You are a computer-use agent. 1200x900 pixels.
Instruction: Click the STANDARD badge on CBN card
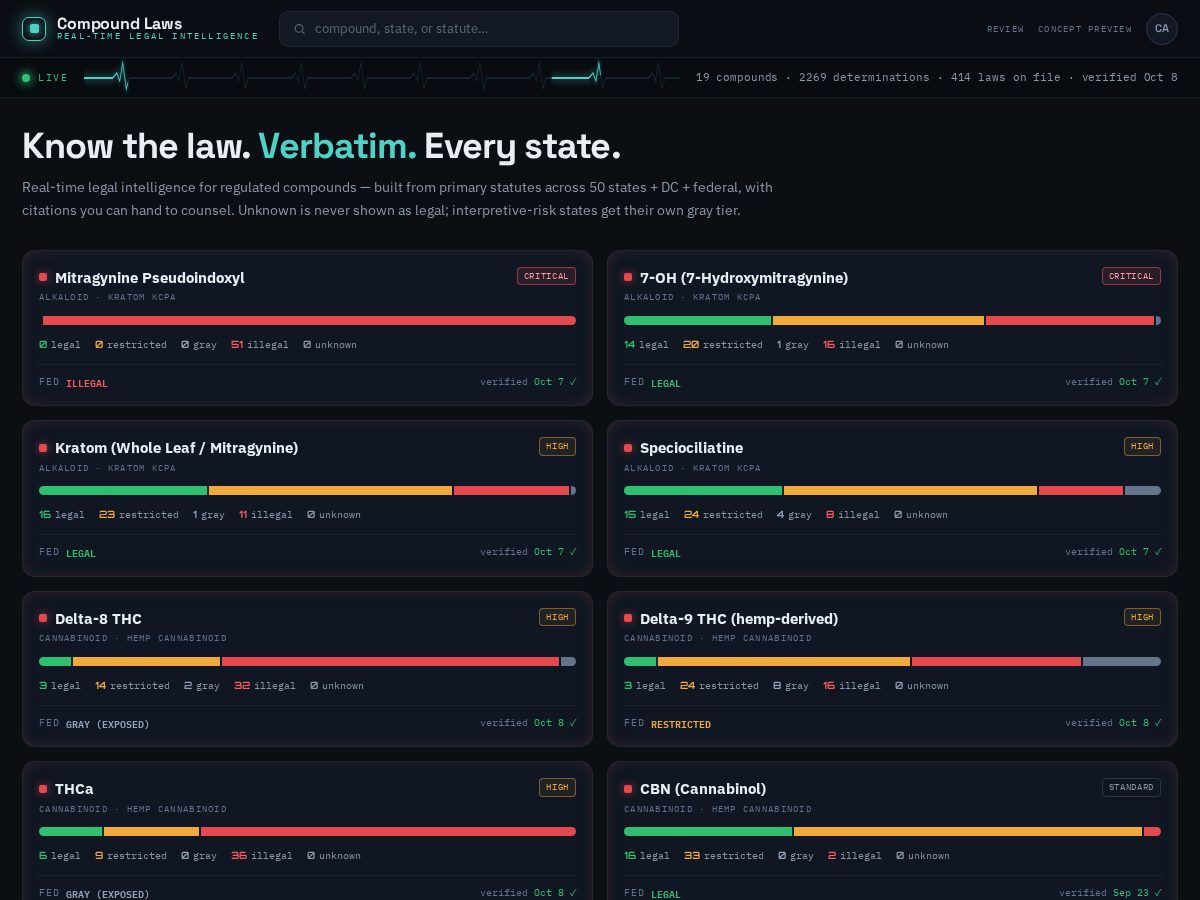[x=1131, y=787]
